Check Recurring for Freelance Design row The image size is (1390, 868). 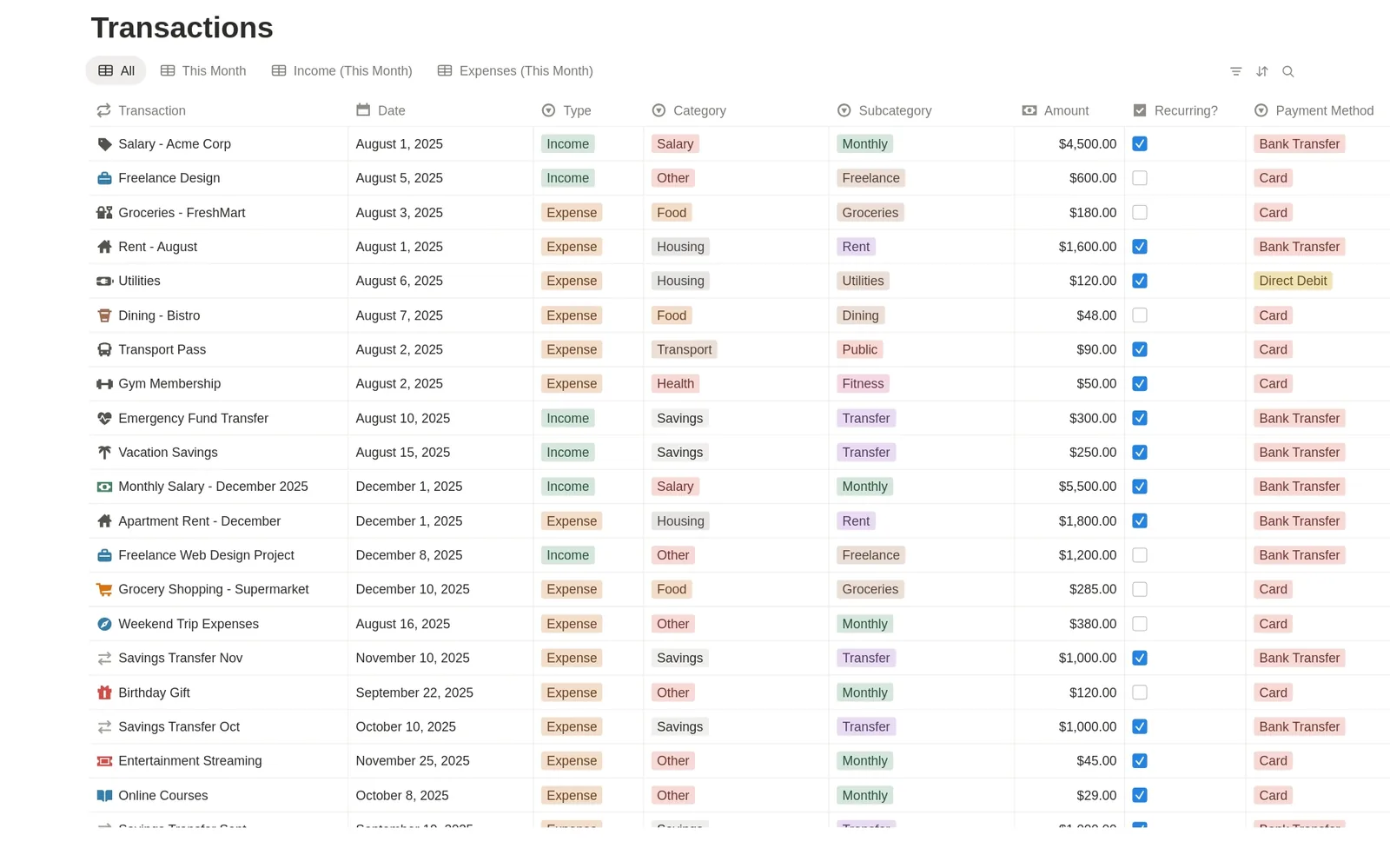[1140, 178]
